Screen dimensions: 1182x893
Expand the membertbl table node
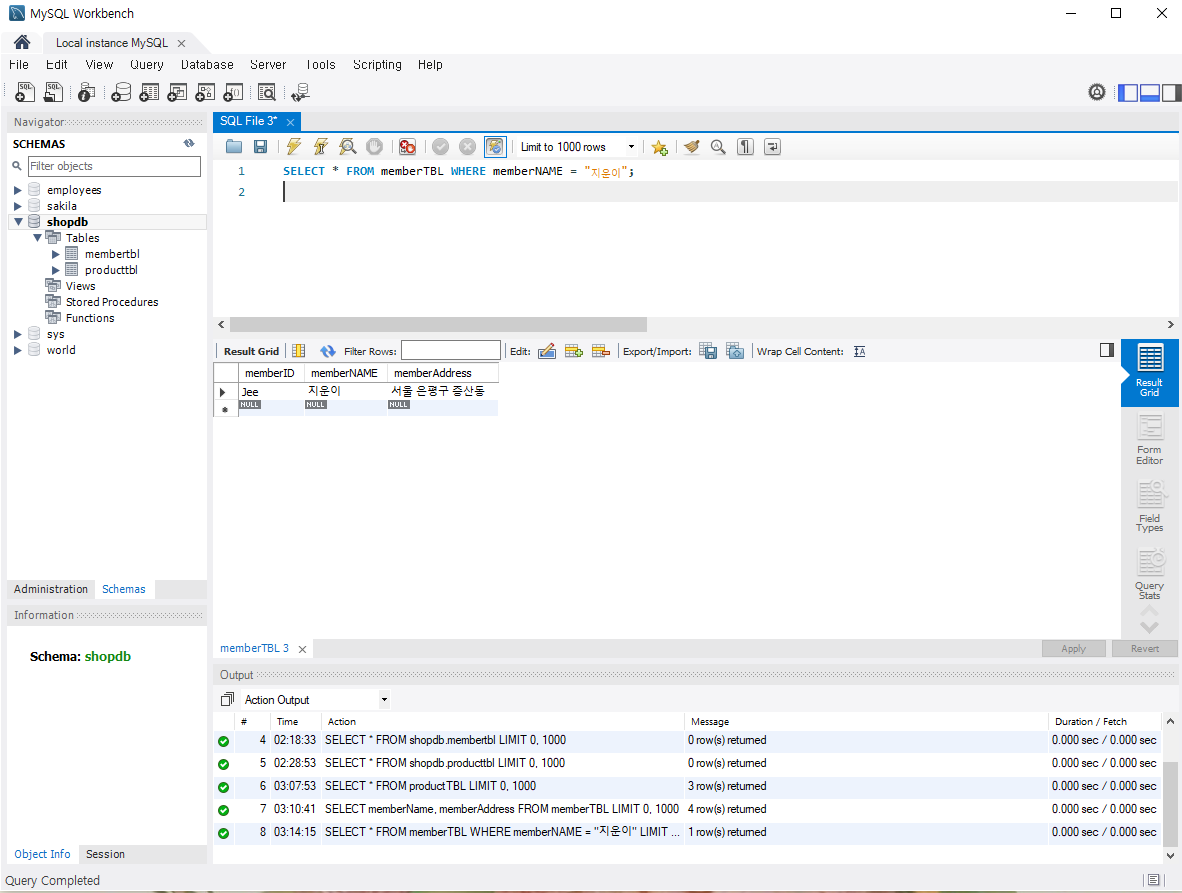55,254
